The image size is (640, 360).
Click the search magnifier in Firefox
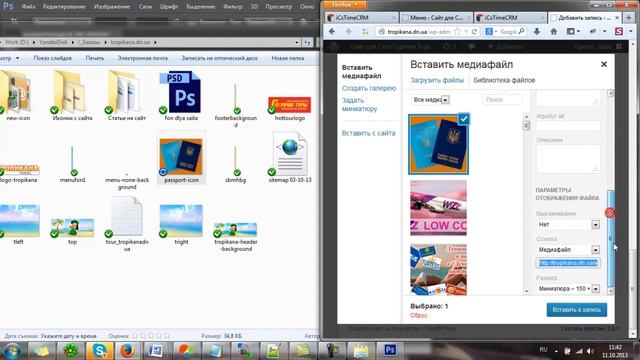pos(521,31)
